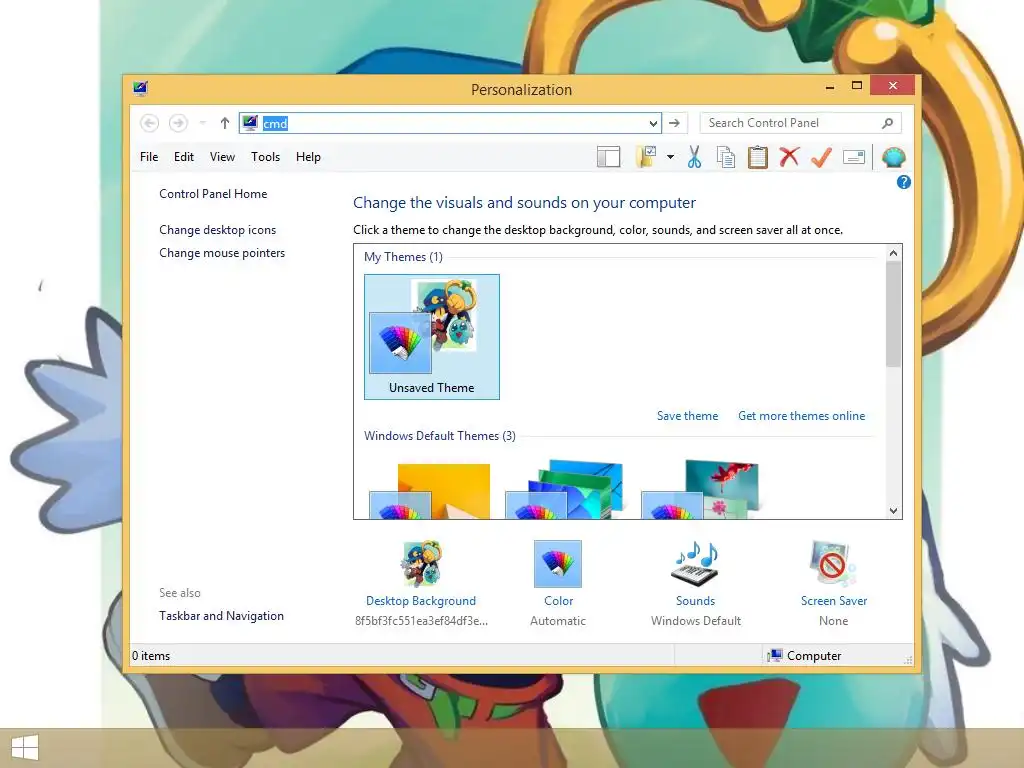Click the search magnifier icon

coord(888,123)
